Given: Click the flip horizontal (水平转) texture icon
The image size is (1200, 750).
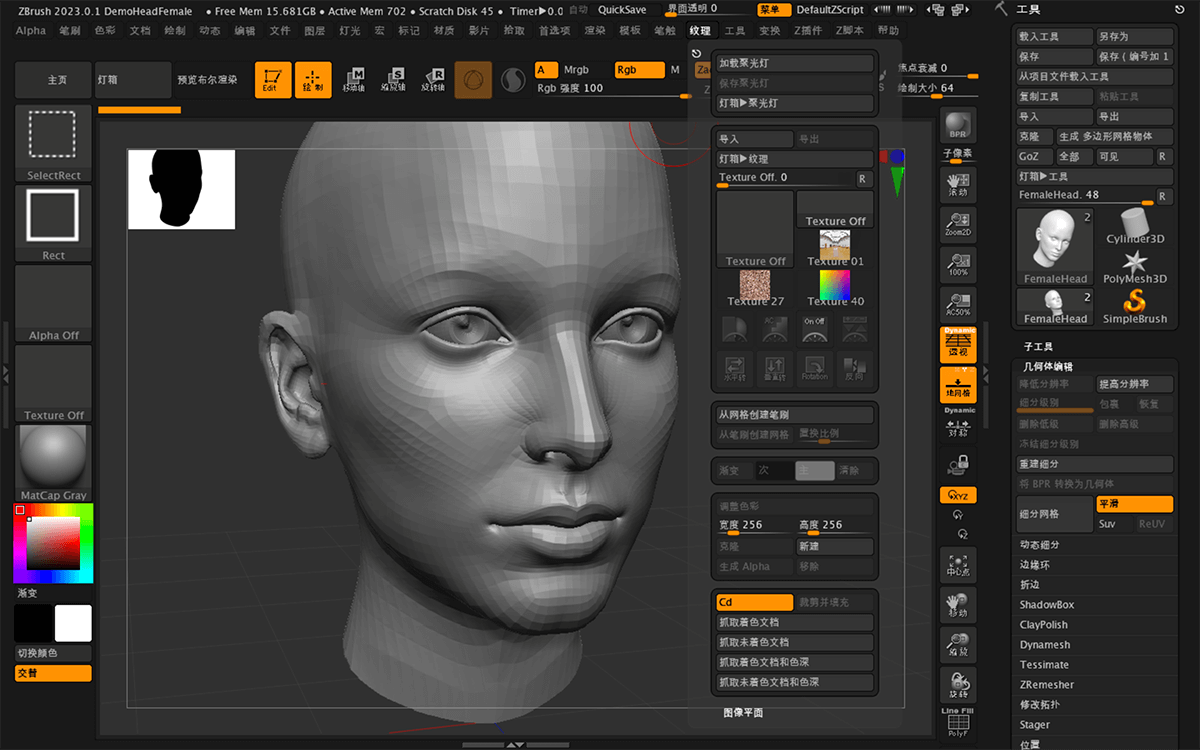Looking at the screenshot, I should pos(734,369).
